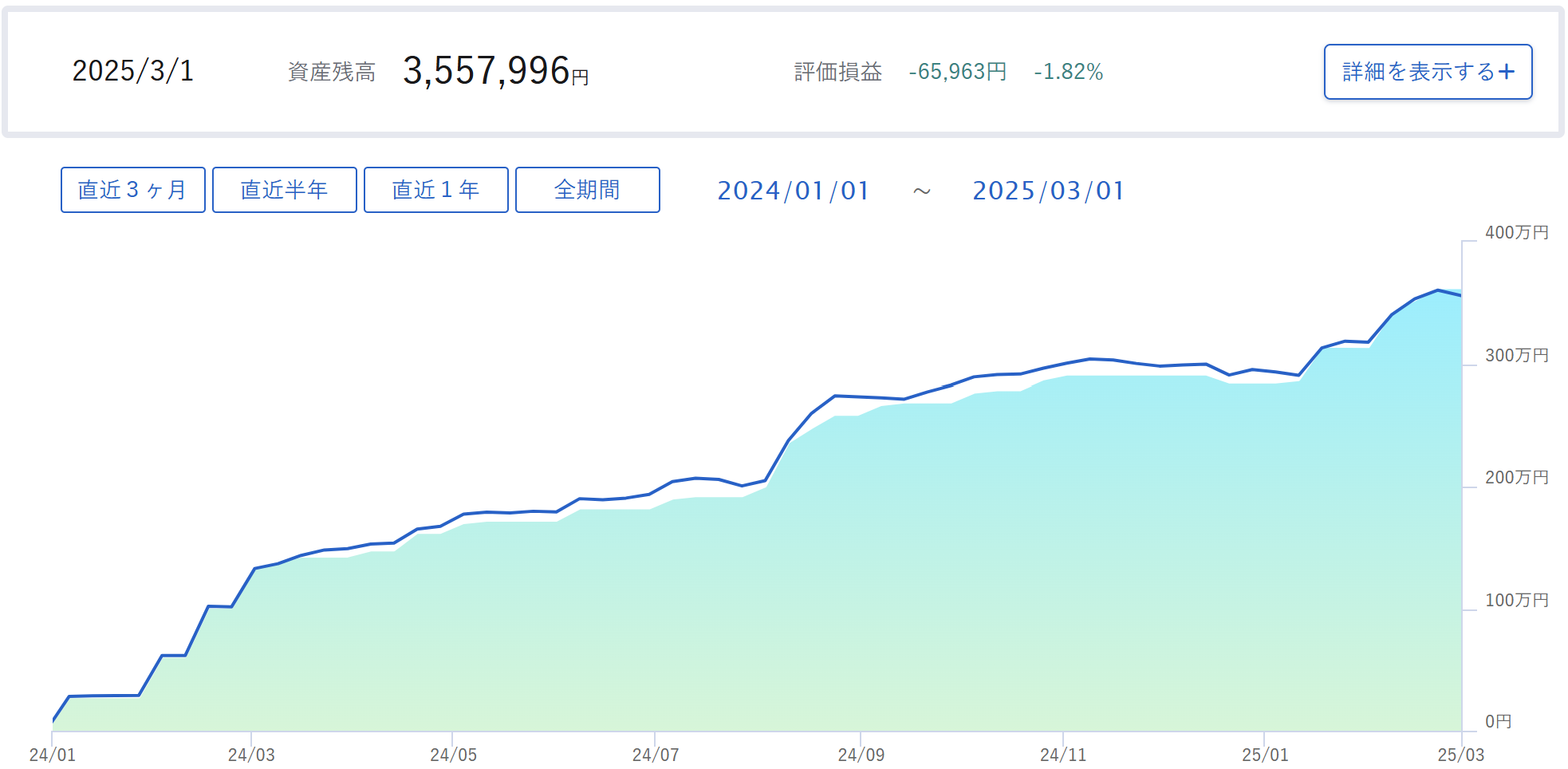Click the -65,963円 valuation loss value

pyautogui.click(x=958, y=72)
